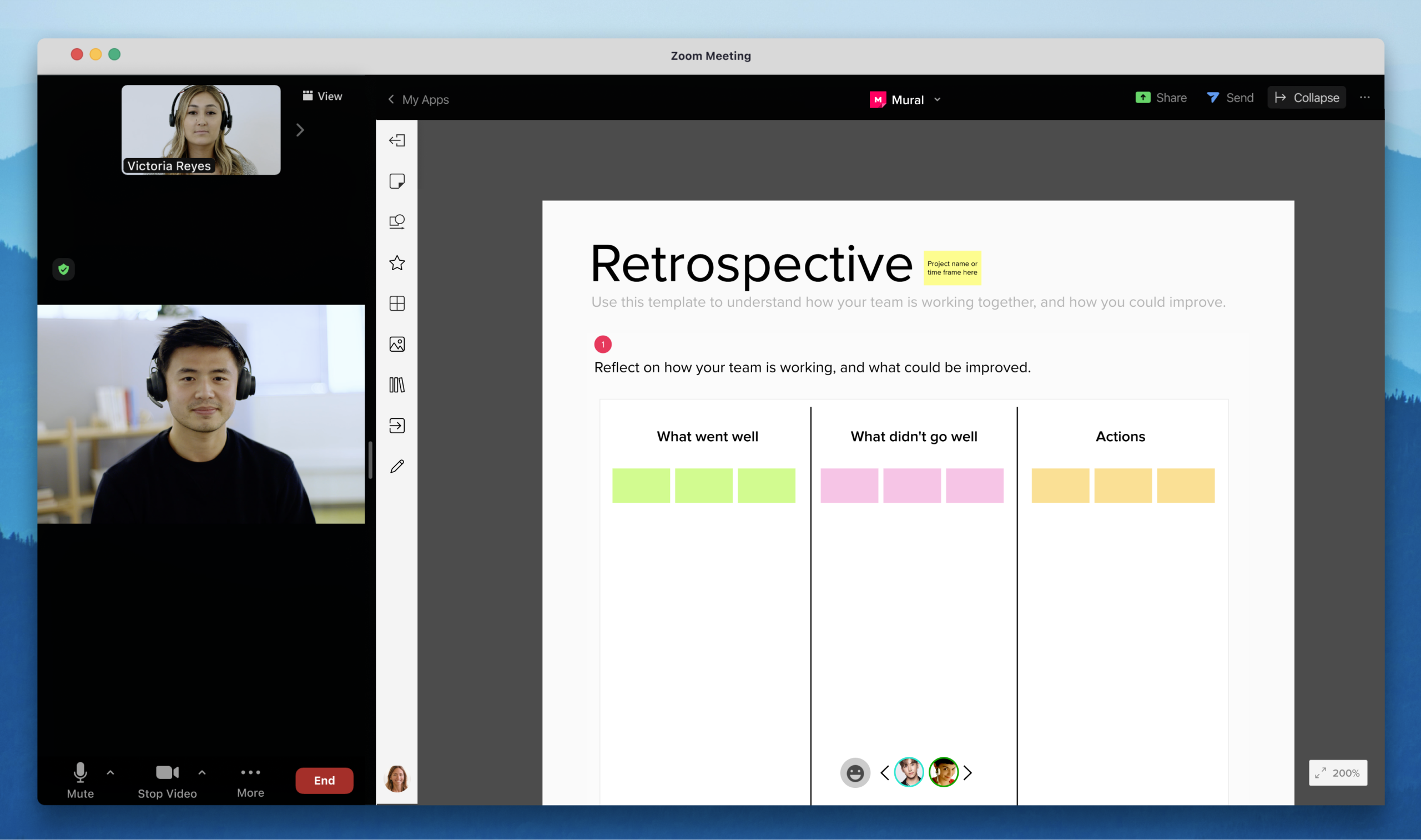Viewport: 1421px width, 840px height.
Task: Mute the microphone
Action: [x=80, y=780]
